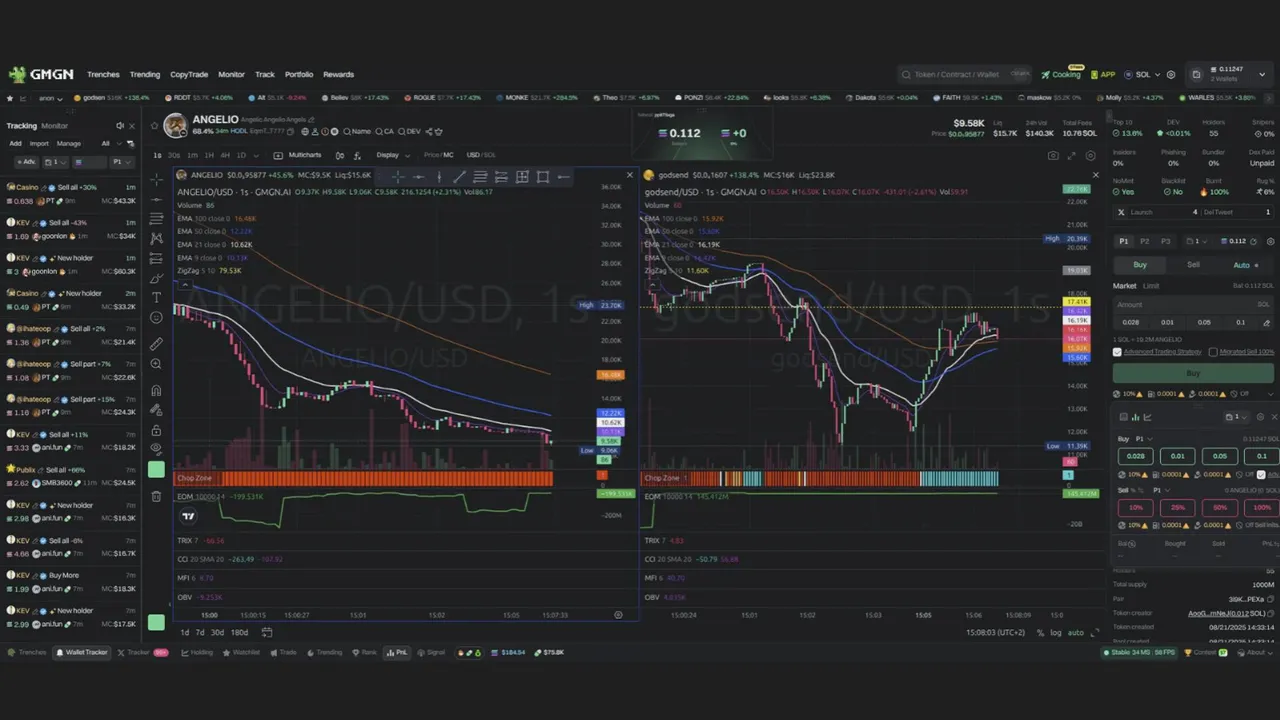Screen dimensions: 1280x720
Task: Click the Amount input field
Action: tap(1193, 304)
